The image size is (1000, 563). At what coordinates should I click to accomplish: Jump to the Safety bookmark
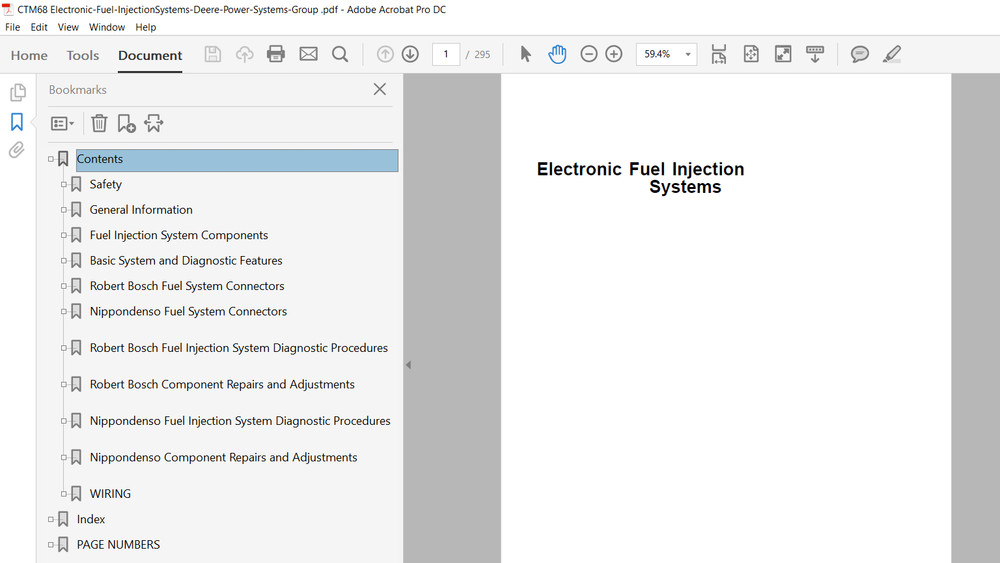click(x=105, y=184)
